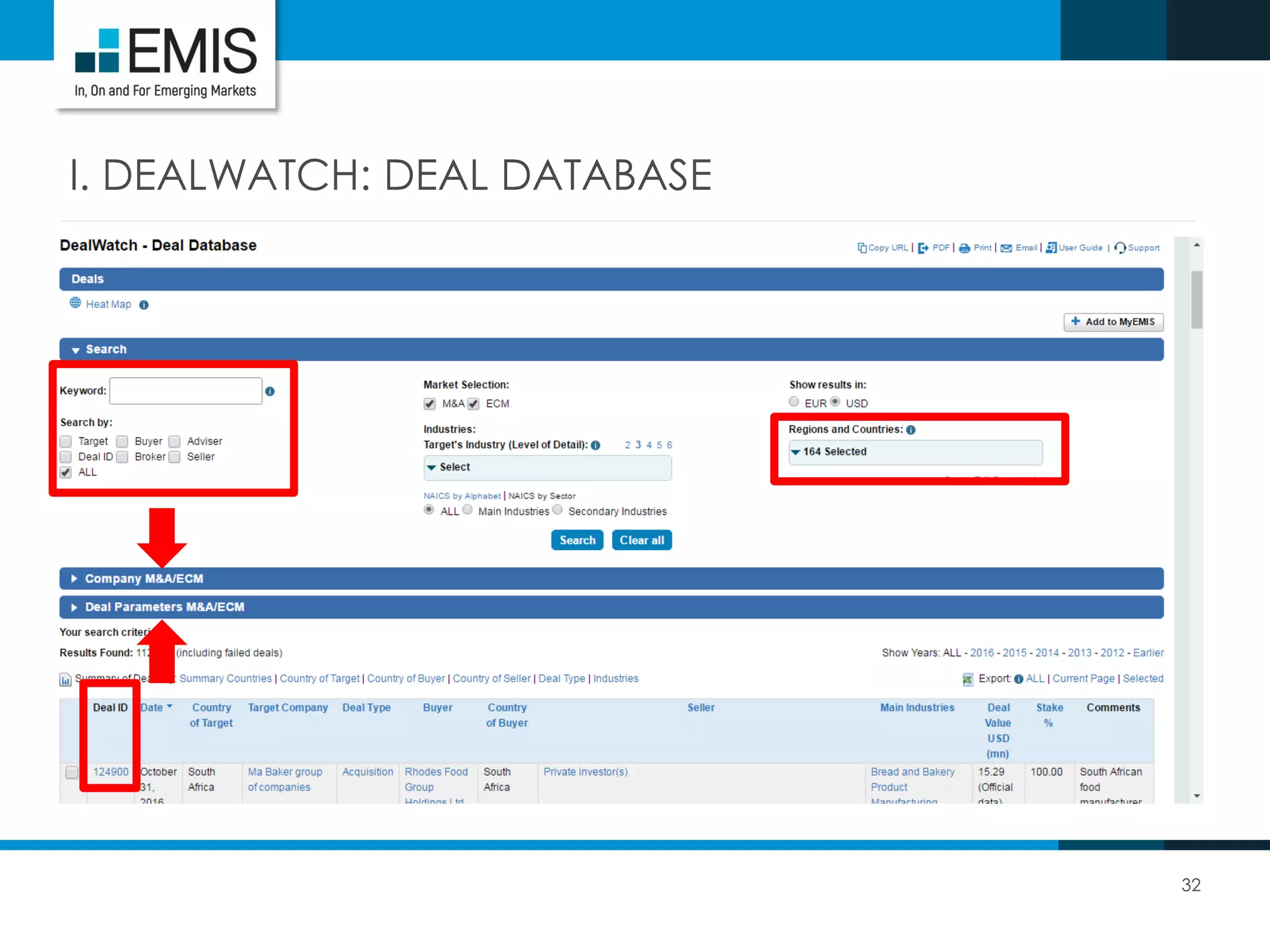The image size is (1270, 952).
Task: Open Ma Baker group of companies
Action: (285, 780)
